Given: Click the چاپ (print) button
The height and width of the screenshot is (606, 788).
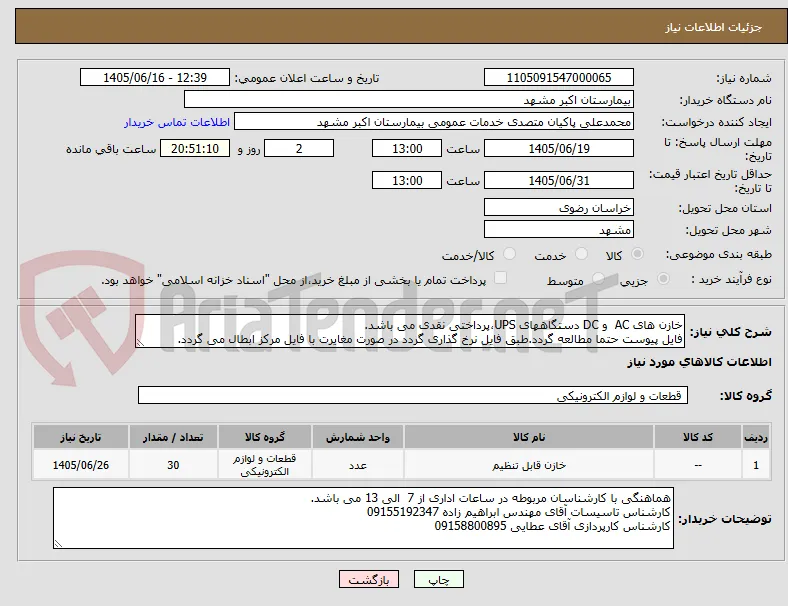Looking at the screenshot, I should (x=439, y=579).
